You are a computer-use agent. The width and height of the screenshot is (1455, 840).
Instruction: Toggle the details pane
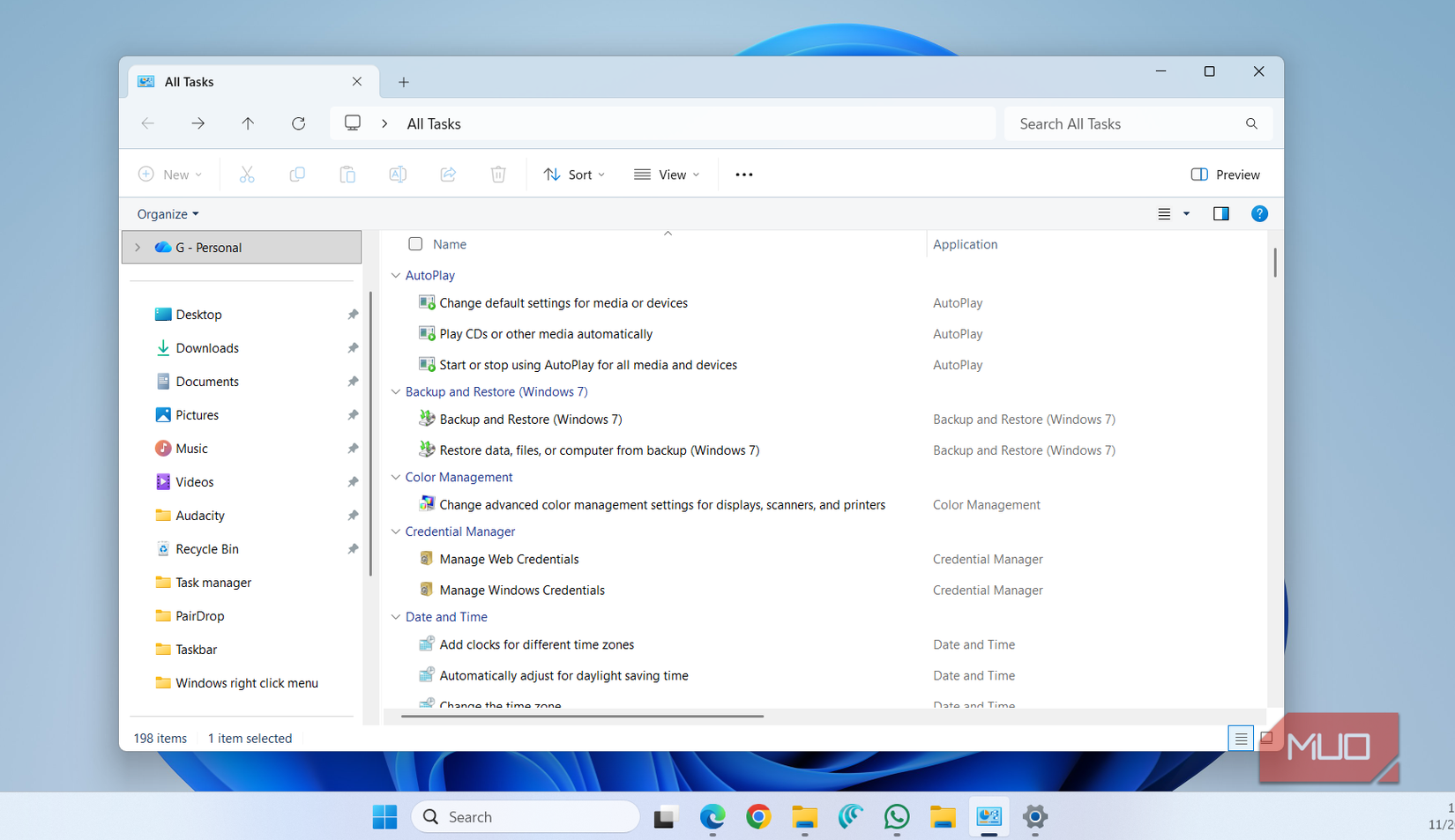[x=1220, y=212]
